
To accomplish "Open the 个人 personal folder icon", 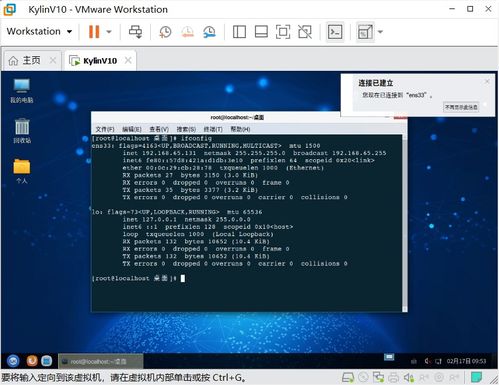I will click(22, 171).
